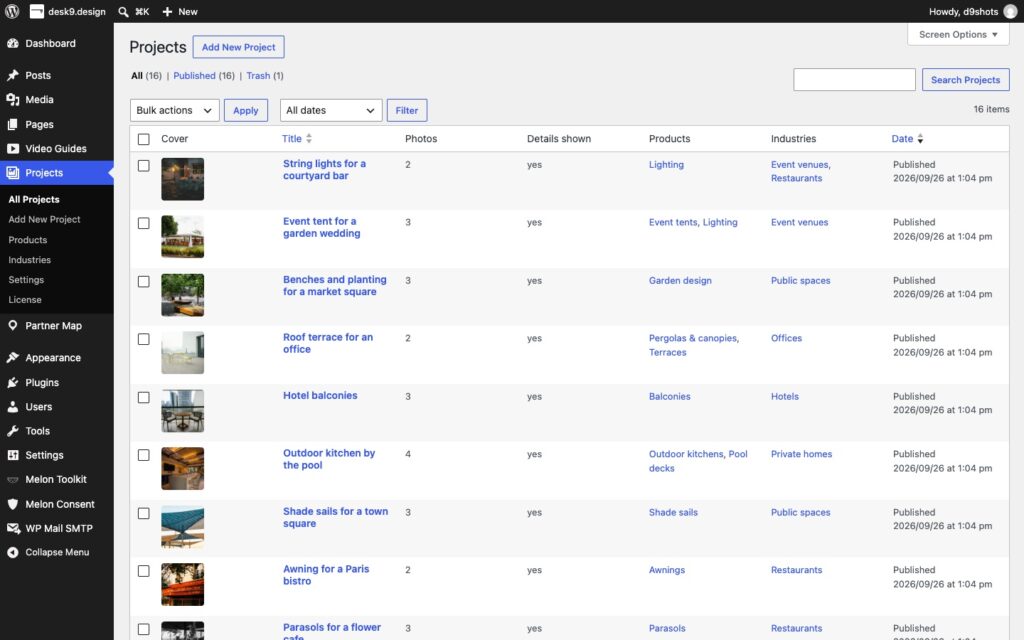This screenshot has width=1024, height=640.
Task: Click the Dashboard gauge icon
Action: point(12,43)
